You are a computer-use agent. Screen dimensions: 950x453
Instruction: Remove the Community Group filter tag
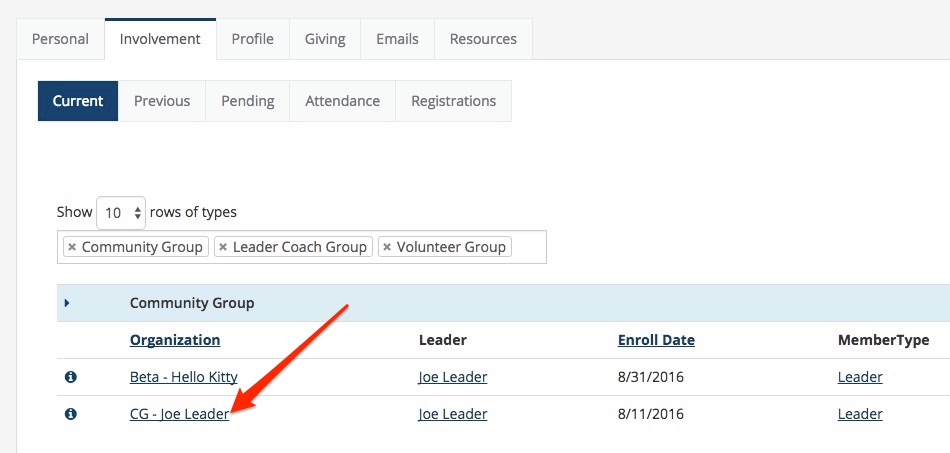[72, 247]
